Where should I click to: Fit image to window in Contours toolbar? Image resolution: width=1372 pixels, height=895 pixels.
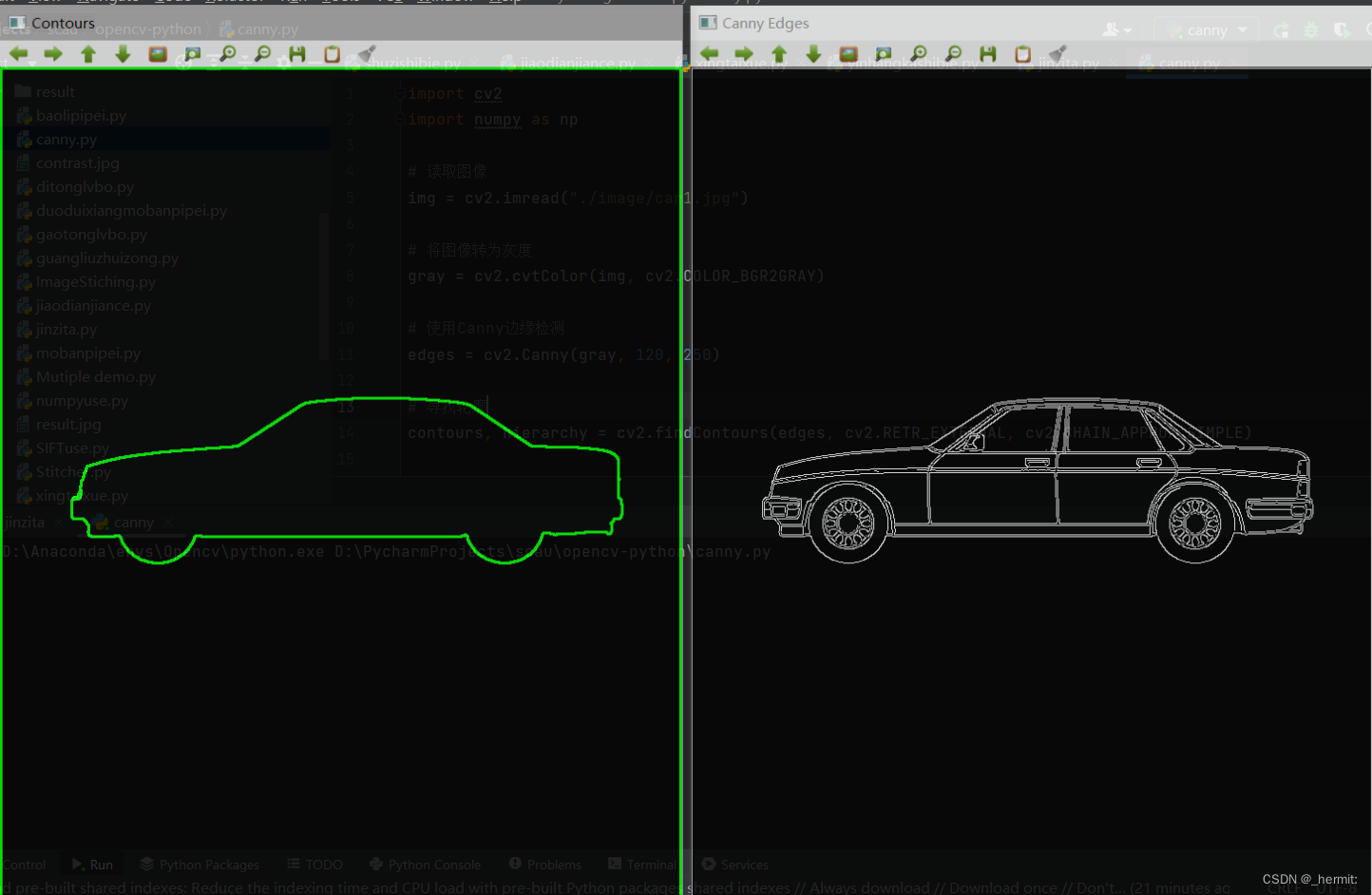tap(193, 54)
